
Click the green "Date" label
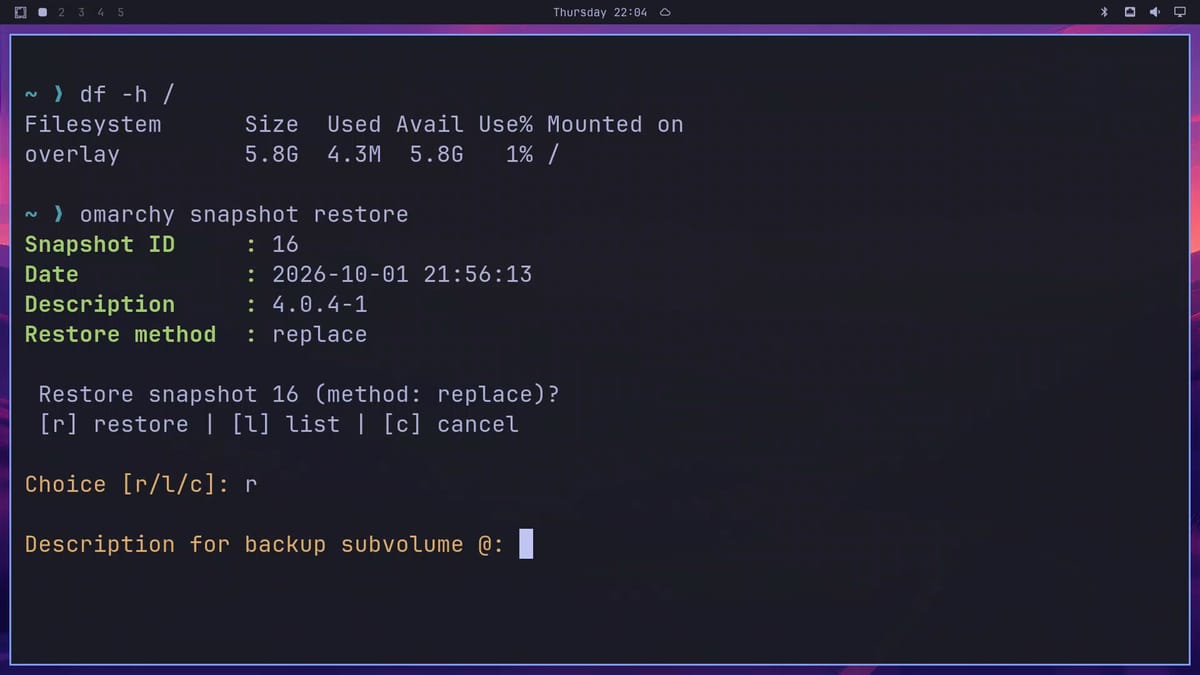pyautogui.click(x=51, y=274)
